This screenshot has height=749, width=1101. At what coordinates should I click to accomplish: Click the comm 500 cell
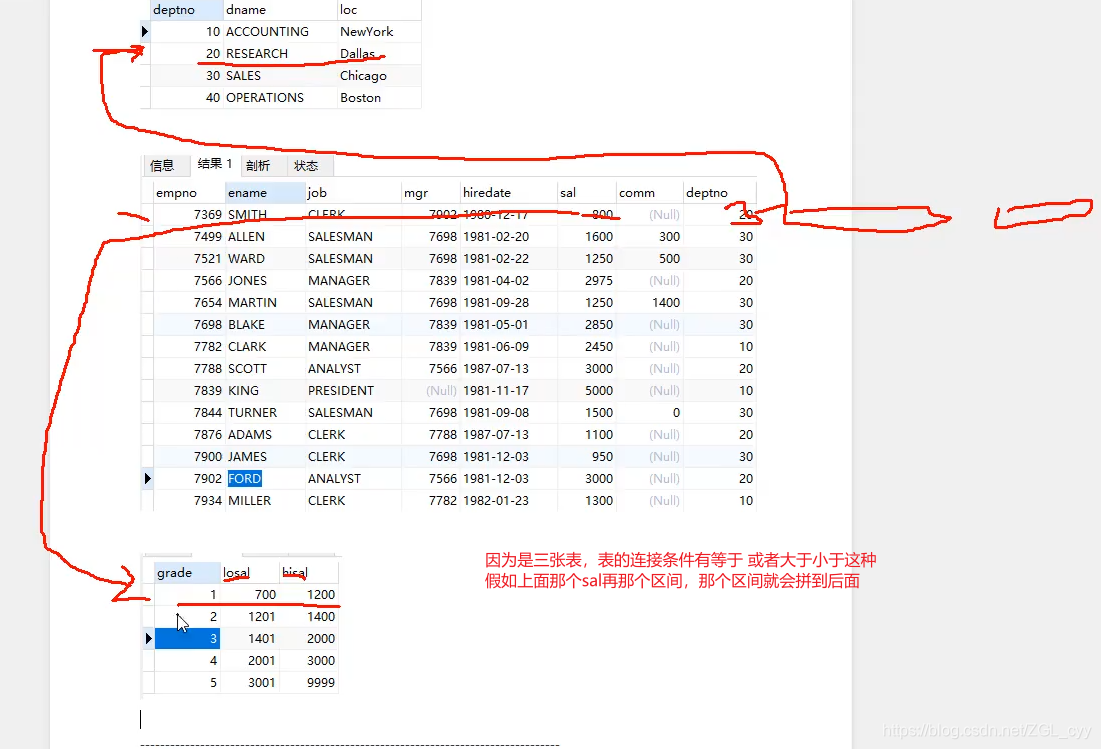[x=650, y=258]
